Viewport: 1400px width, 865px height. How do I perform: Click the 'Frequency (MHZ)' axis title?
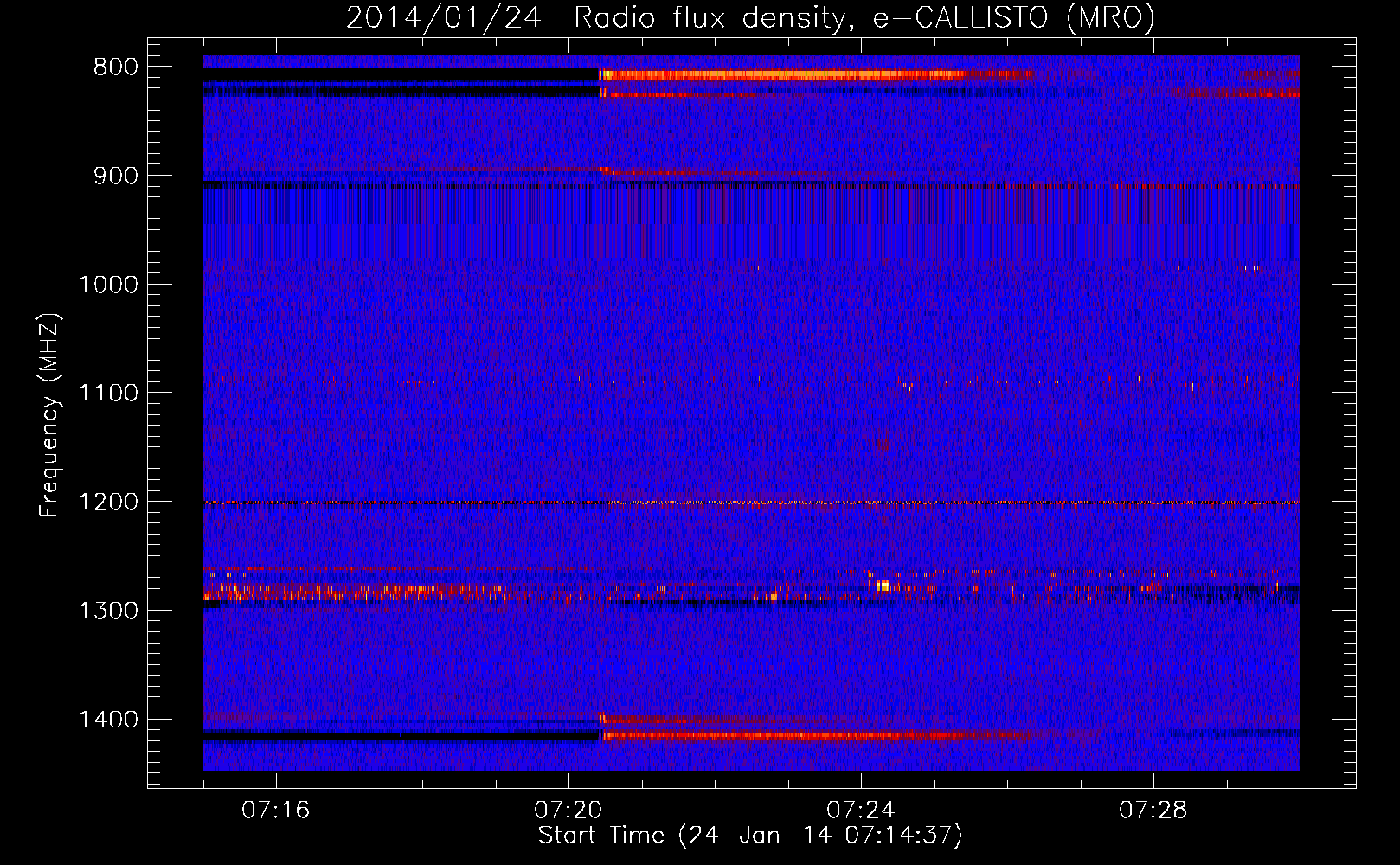click(x=49, y=415)
